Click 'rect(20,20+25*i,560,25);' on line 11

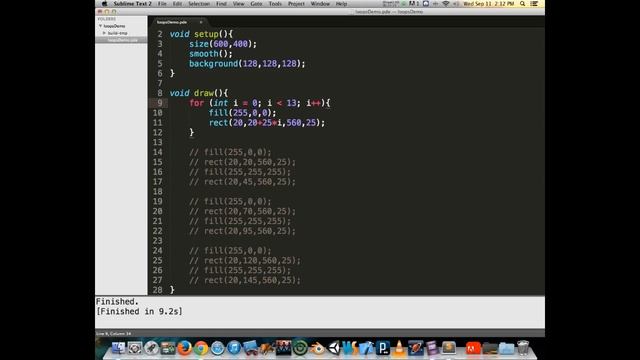267,122
